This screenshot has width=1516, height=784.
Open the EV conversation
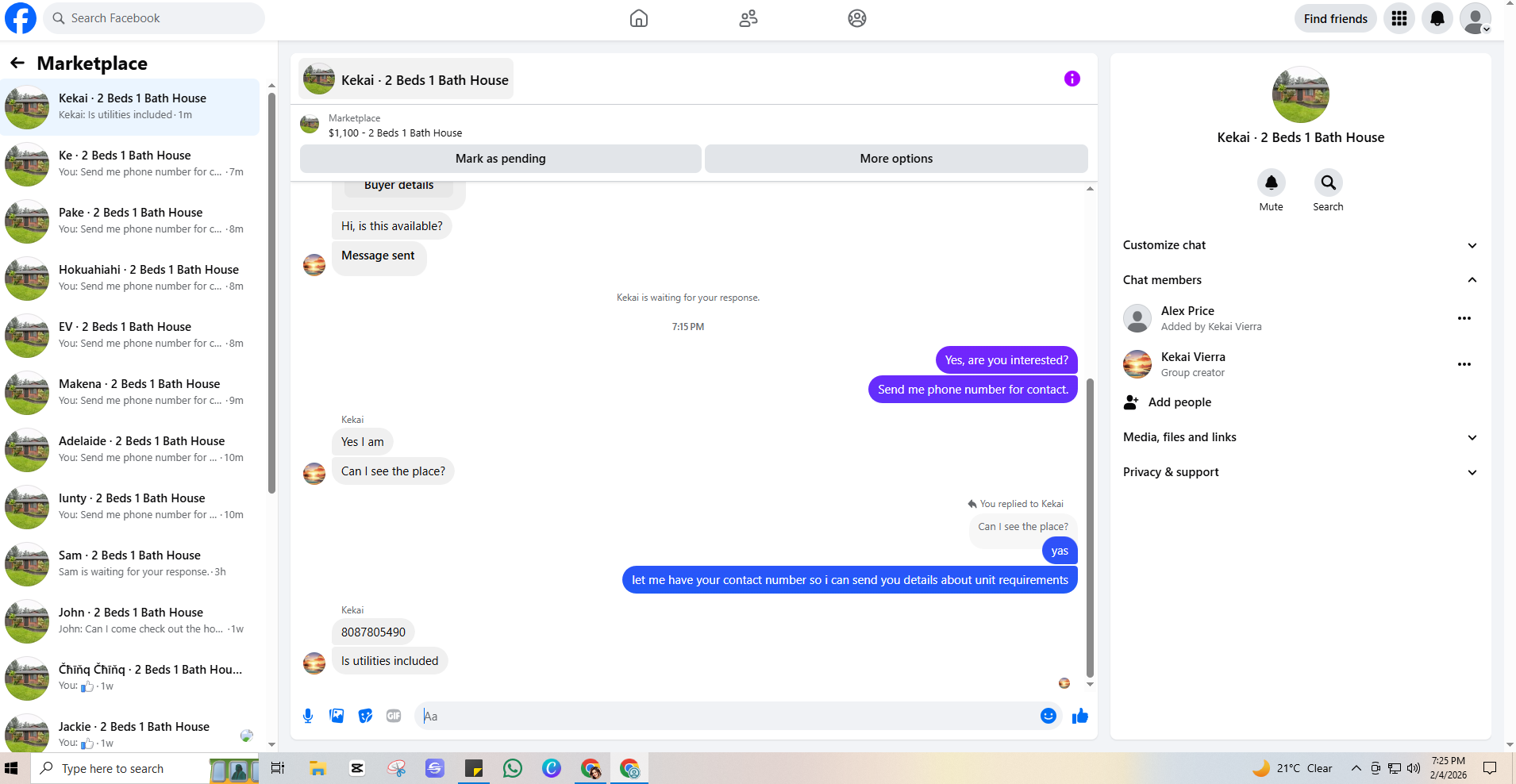(x=130, y=336)
